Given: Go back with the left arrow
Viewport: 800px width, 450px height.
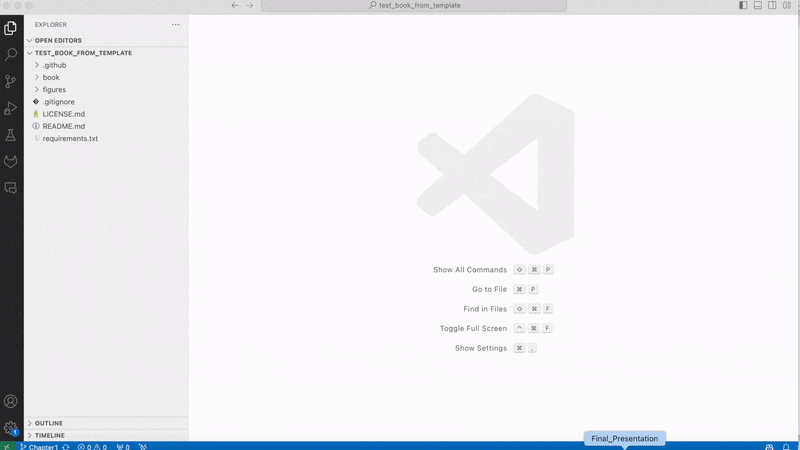Looking at the screenshot, I should click(x=235, y=5).
